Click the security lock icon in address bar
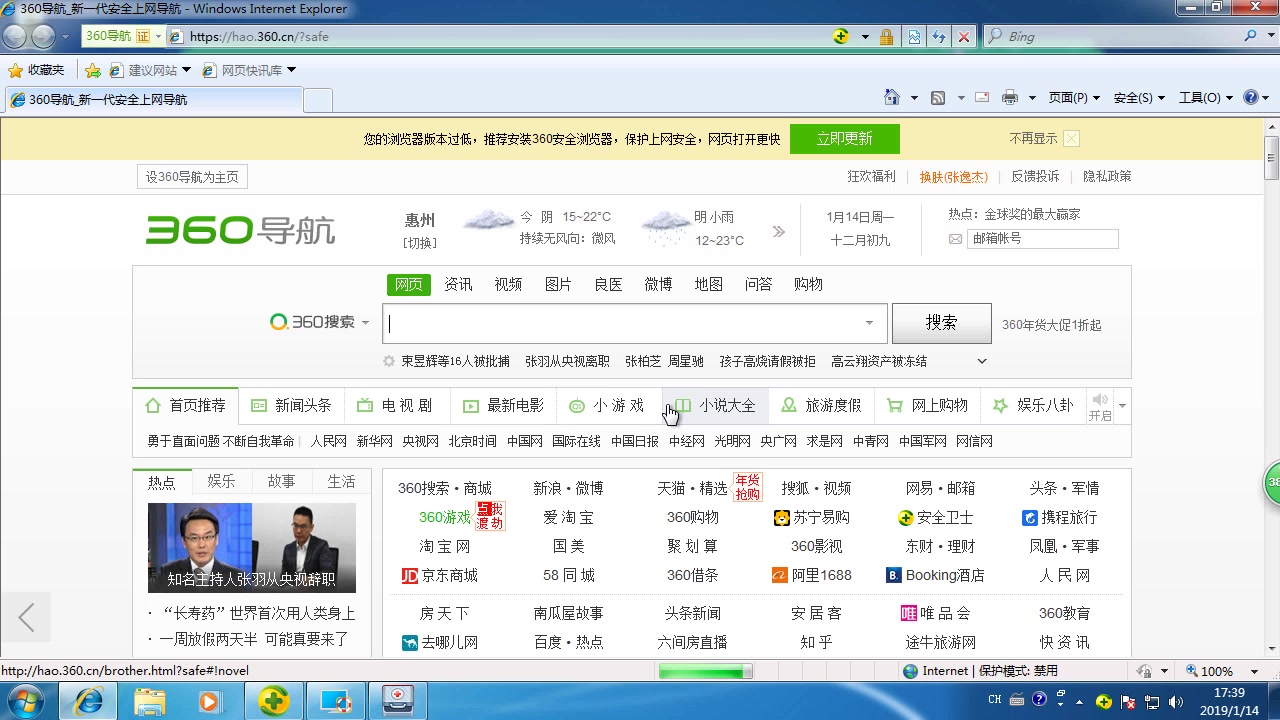 coord(887,37)
